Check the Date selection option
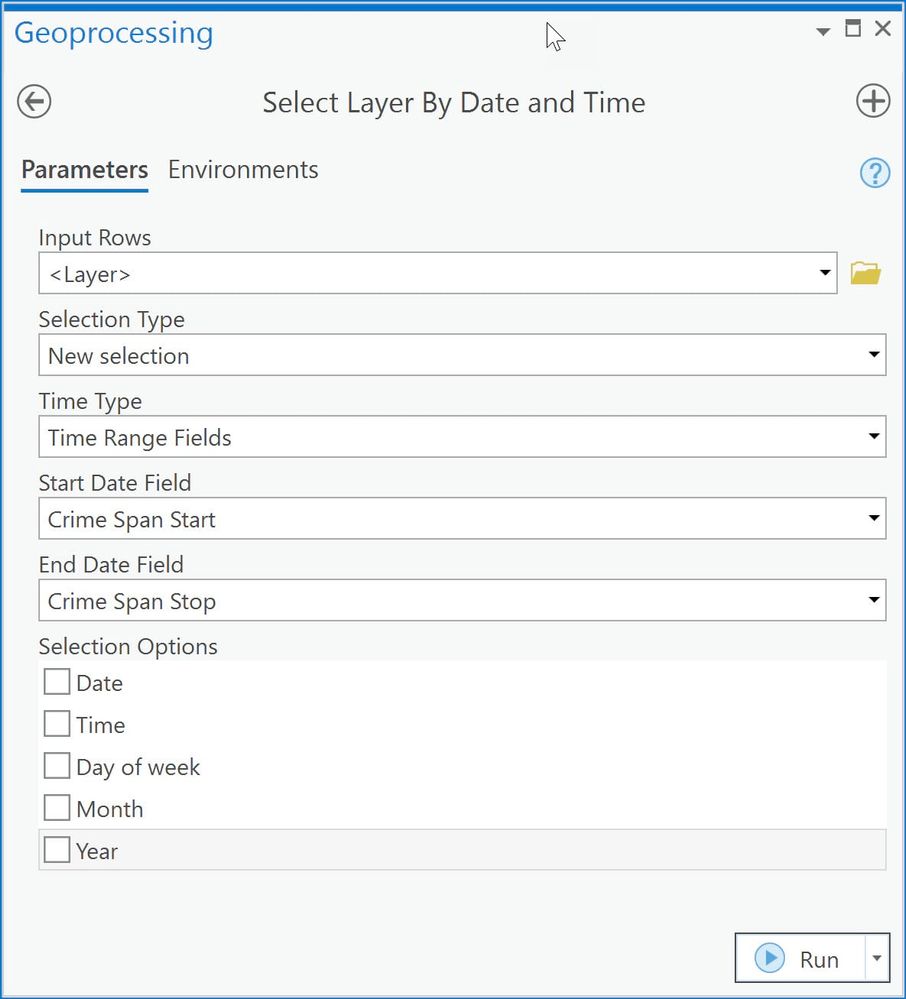 pyautogui.click(x=58, y=682)
